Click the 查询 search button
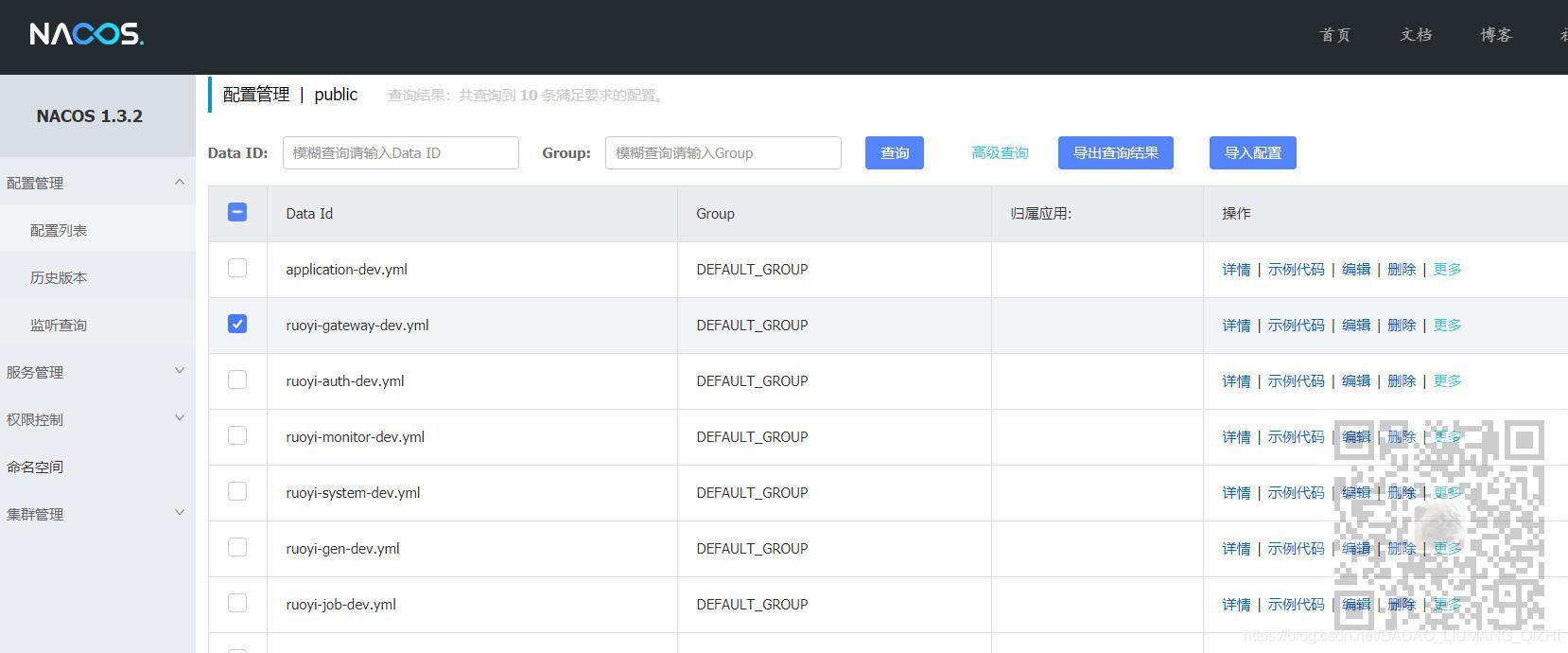Image resolution: width=1568 pixels, height=653 pixels. (895, 153)
